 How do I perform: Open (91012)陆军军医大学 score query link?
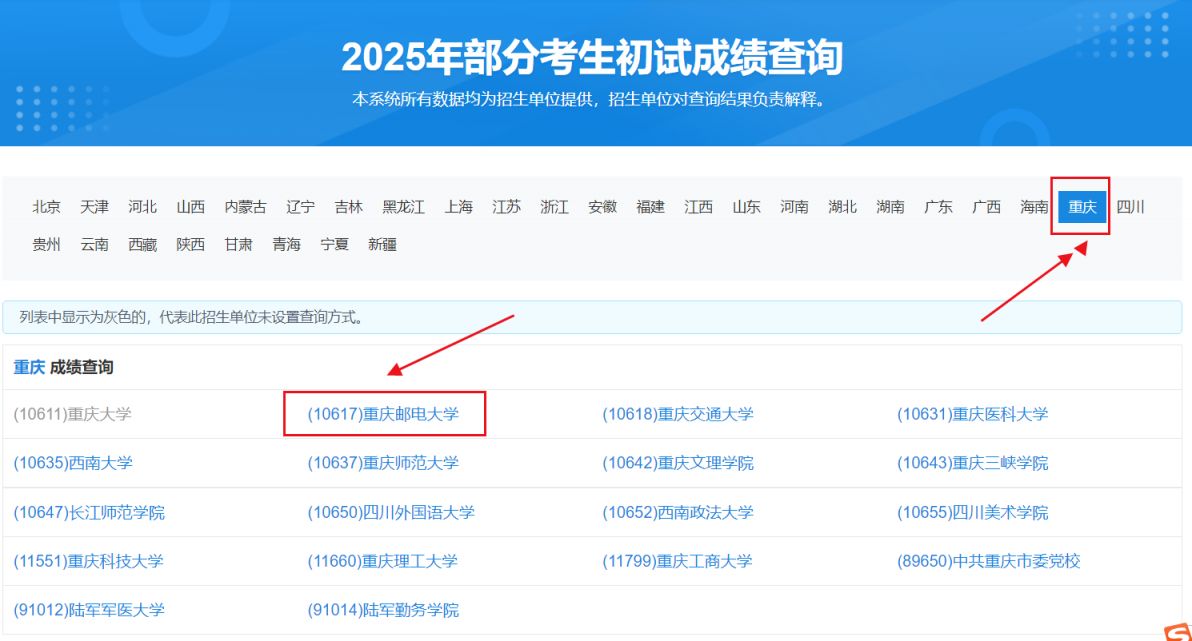coord(89,610)
